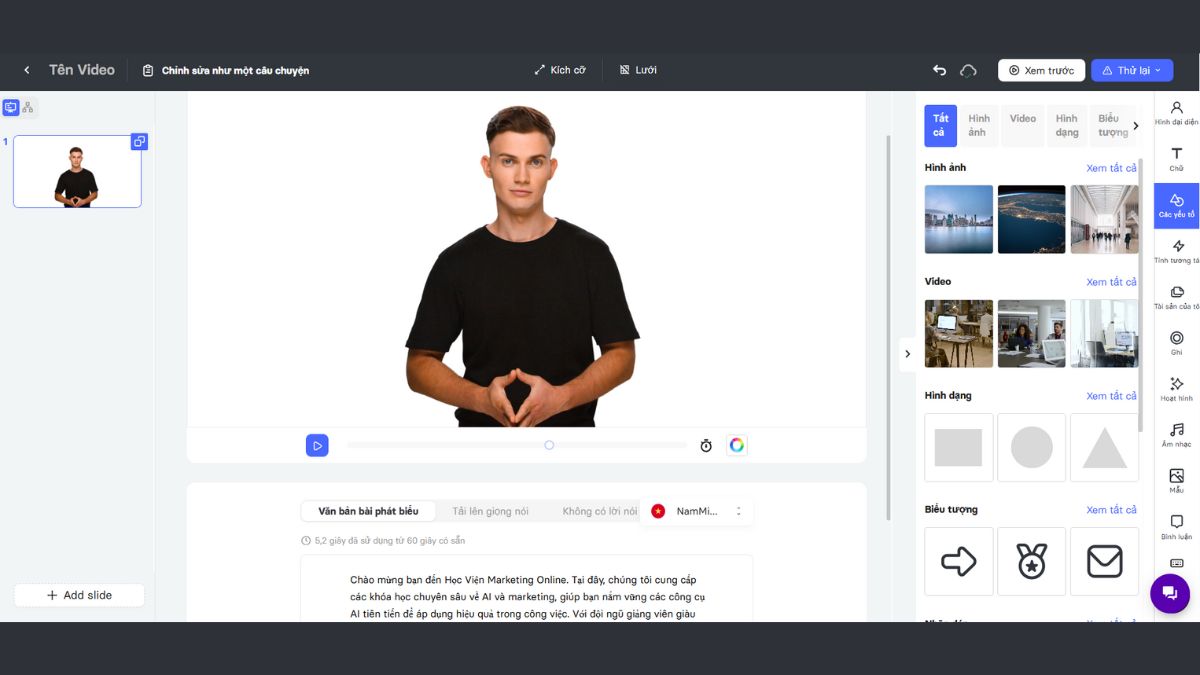This screenshot has height=675, width=1200.
Task: Open the purple chat support bubble
Action: [1170, 594]
